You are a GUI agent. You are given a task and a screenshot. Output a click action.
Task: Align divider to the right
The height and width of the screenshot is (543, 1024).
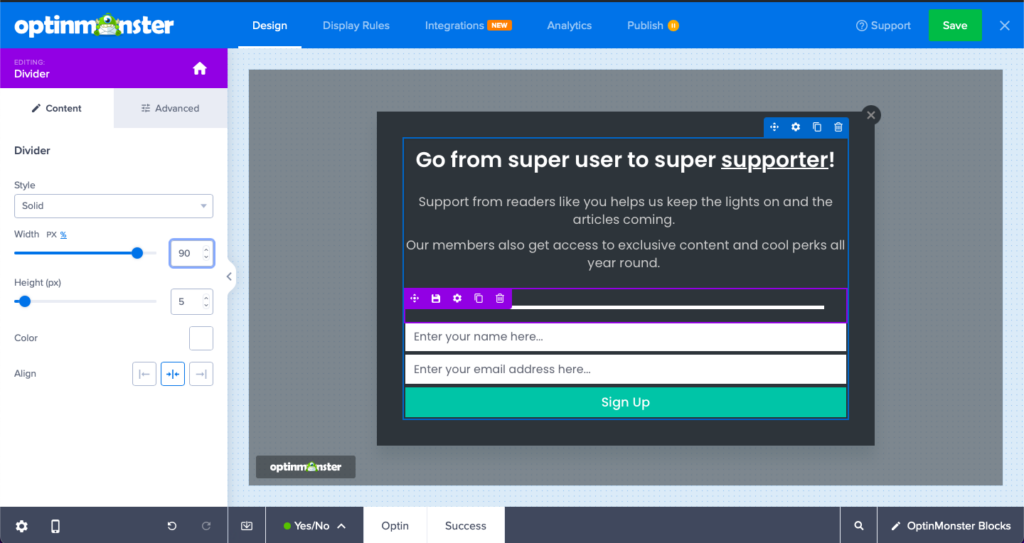pos(201,374)
